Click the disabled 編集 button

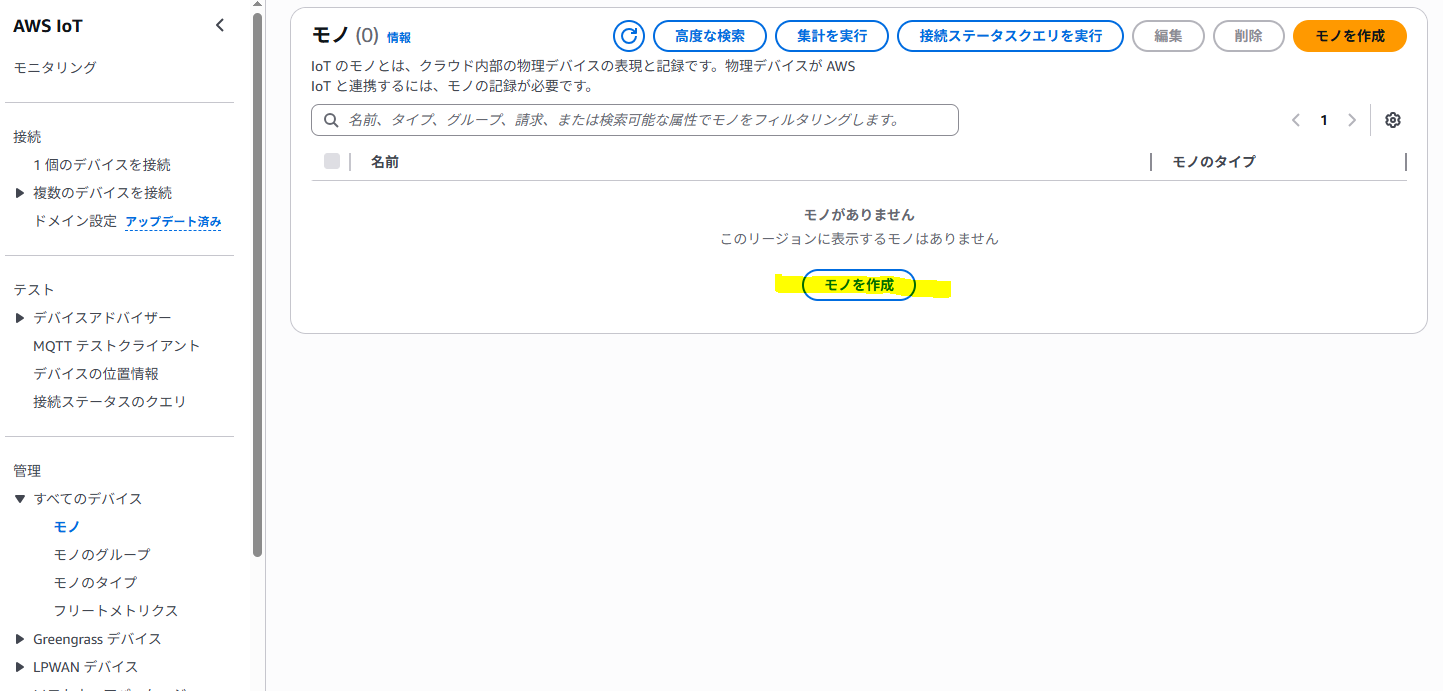pyautogui.click(x=1168, y=36)
